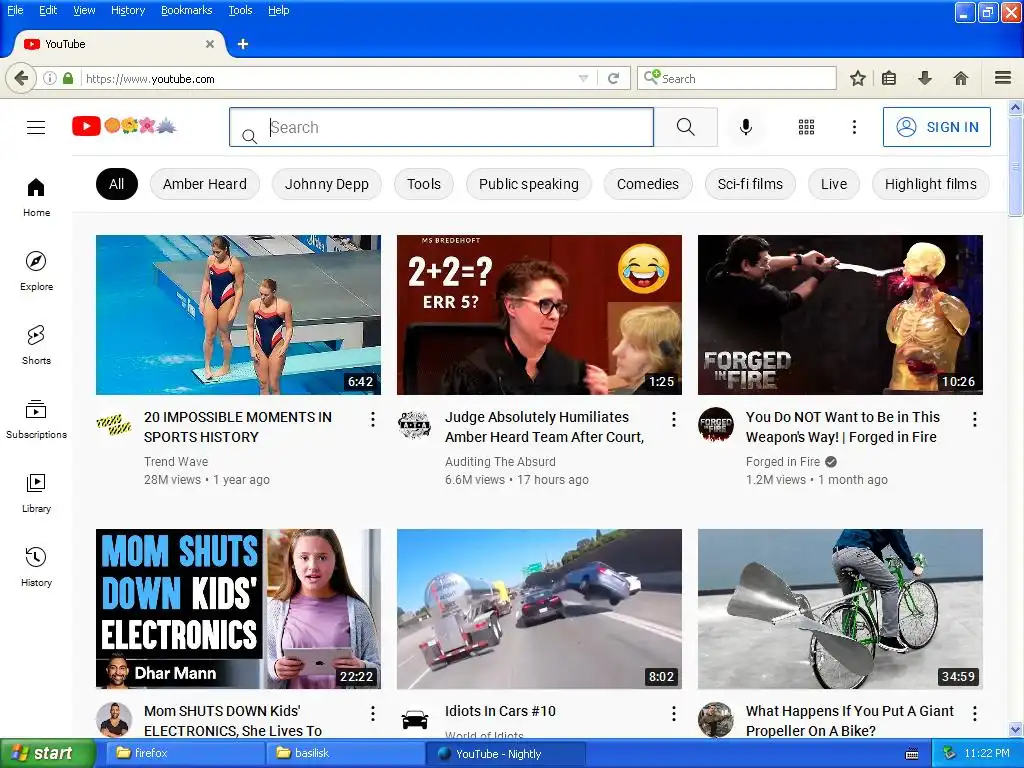The height and width of the screenshot is (768, 1024).
Task: Expand the address bar history dropdown arrow
Action: [583, 78]
